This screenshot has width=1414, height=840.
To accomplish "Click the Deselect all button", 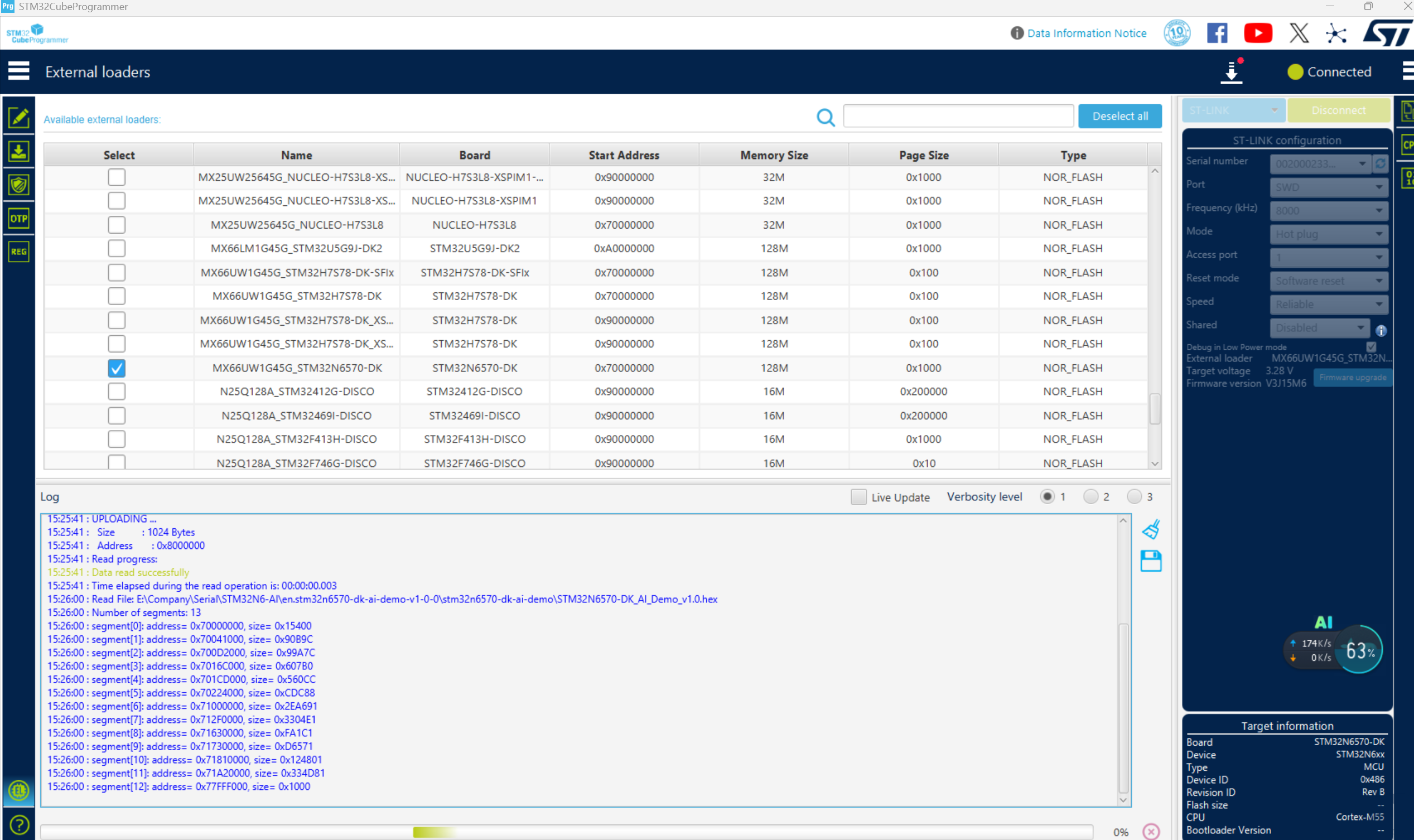I will [1119, 116].
